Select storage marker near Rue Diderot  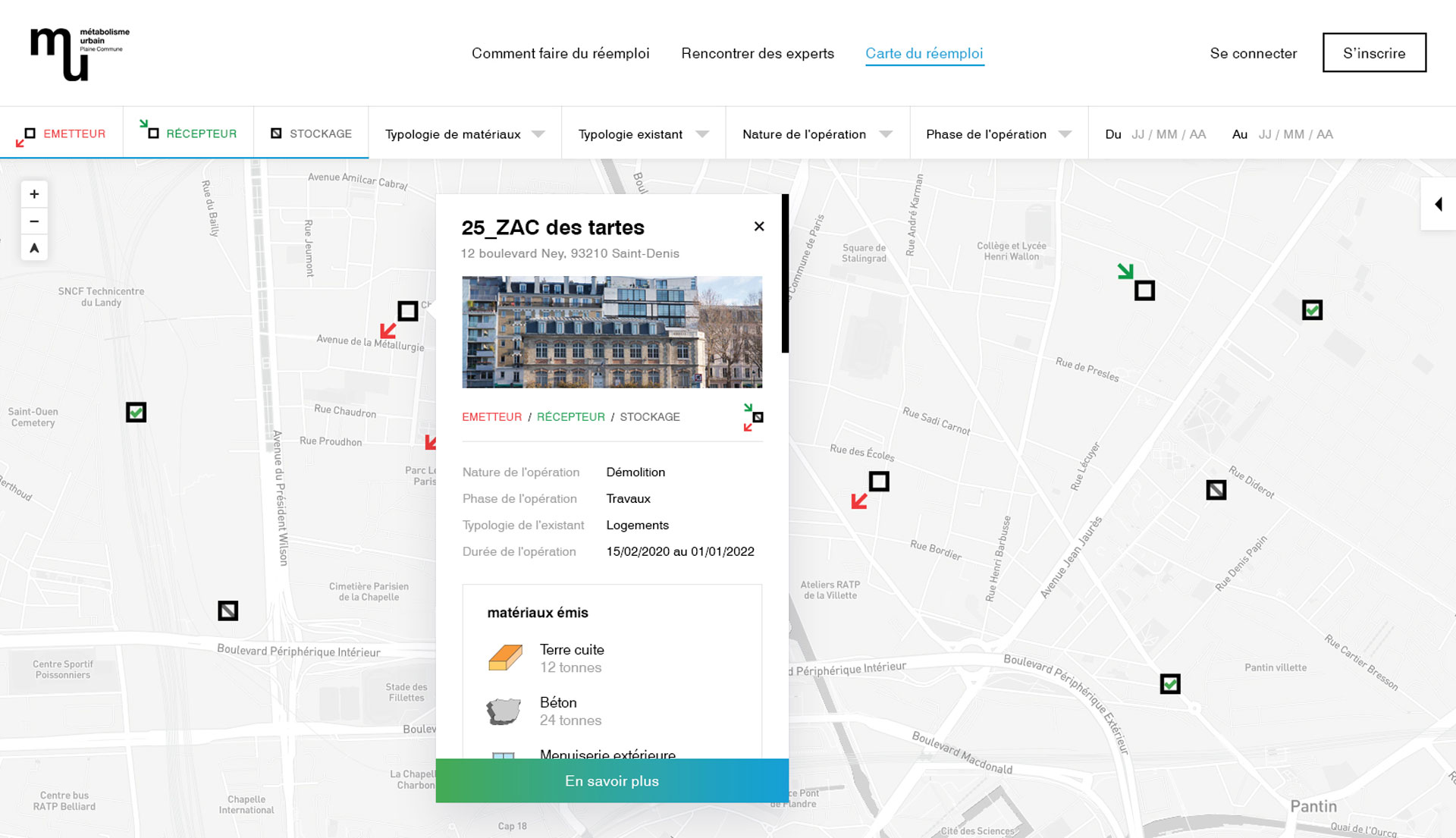tap(1216, 490)
